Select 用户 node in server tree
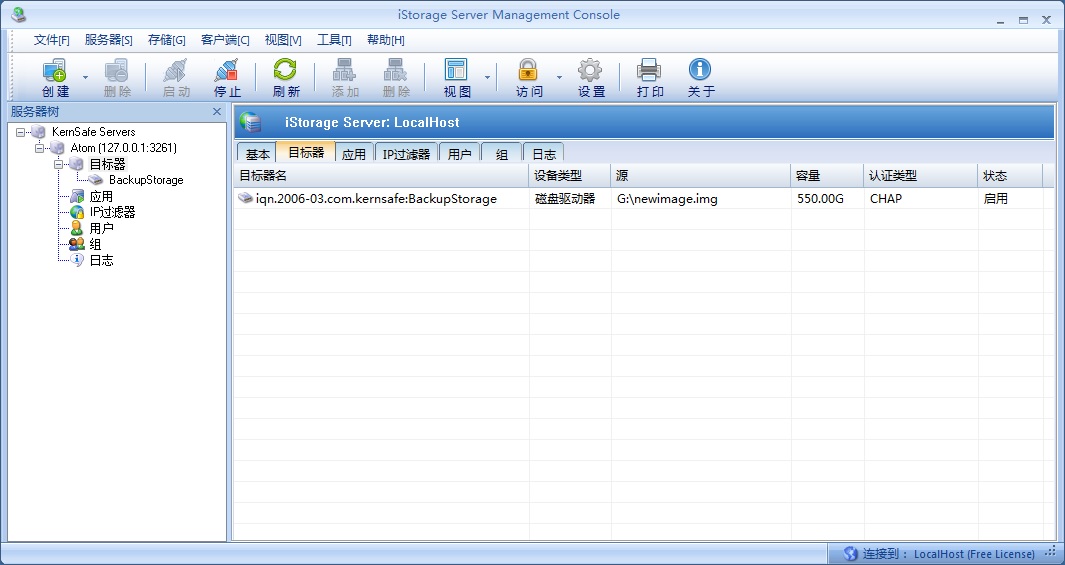This screenshot has width=1065, height=565. tap(101, 228)
